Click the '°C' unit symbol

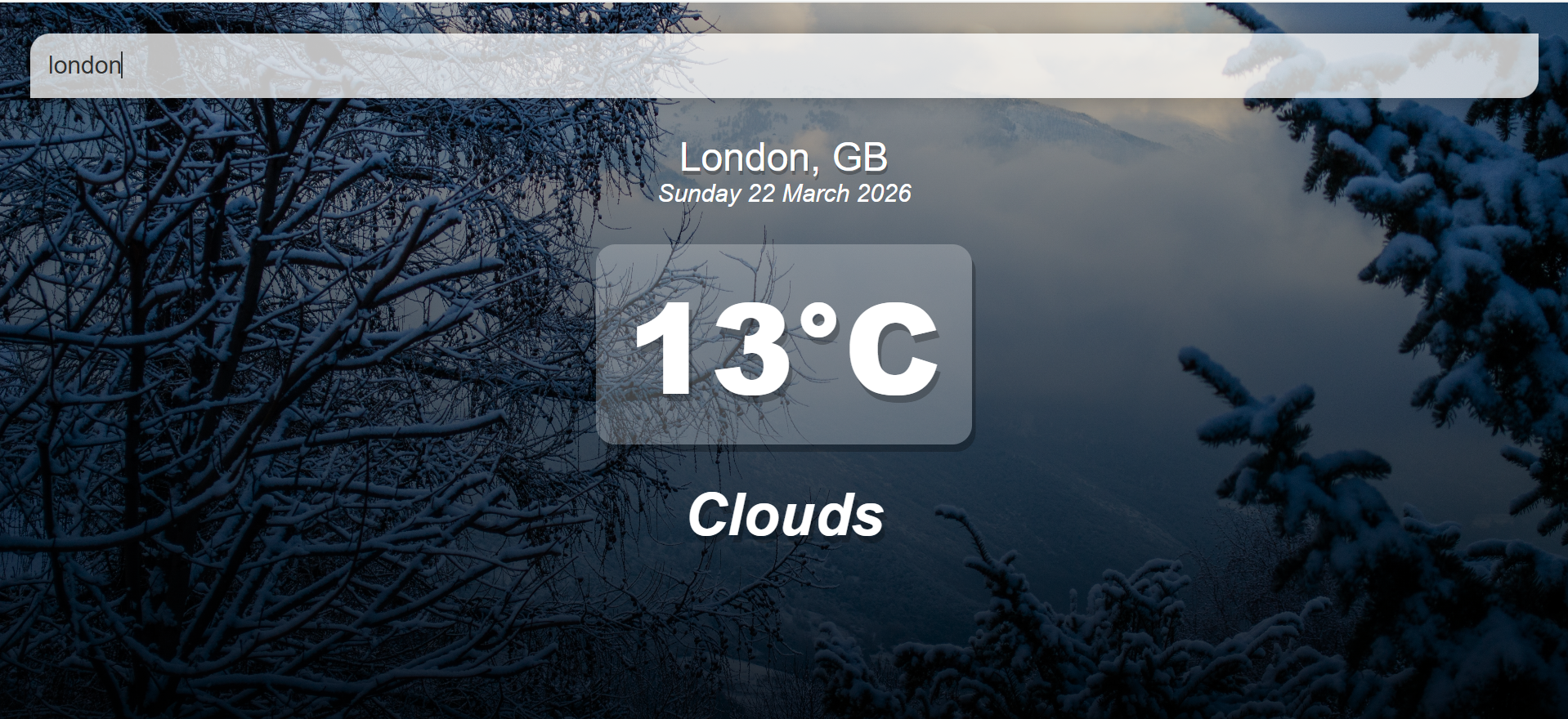(x=868, y=349)
